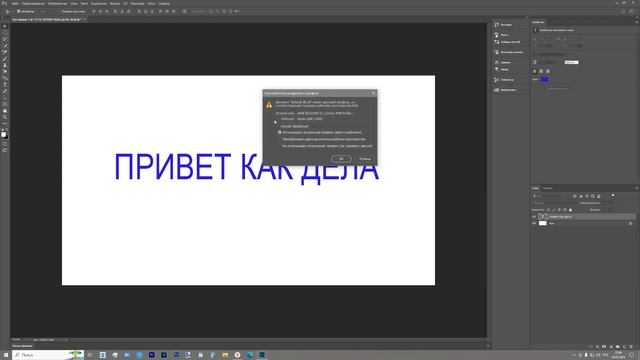640x360 pixels.
Task: Open the History collapsed panel icon
Action: (497, 24)
